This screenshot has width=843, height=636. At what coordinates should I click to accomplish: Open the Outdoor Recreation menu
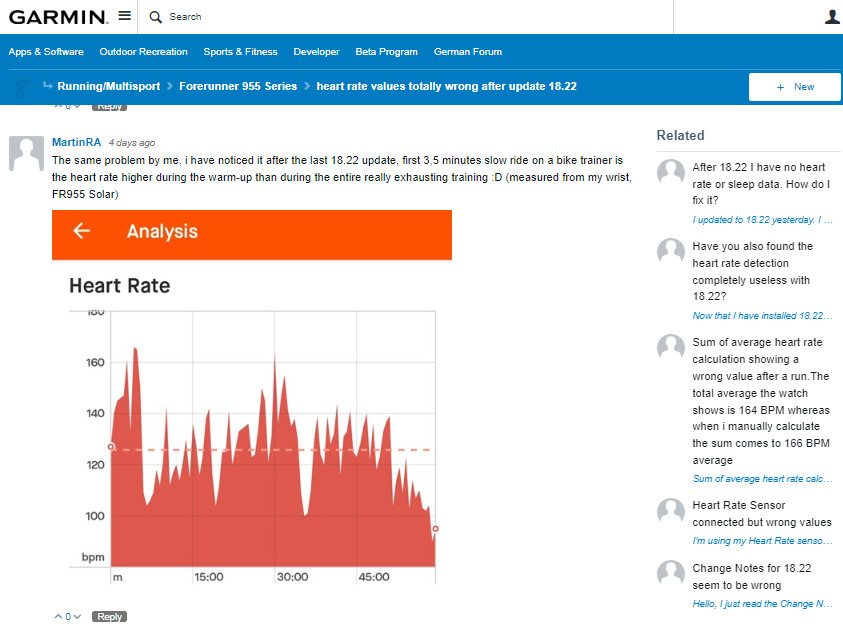(x=144, y=52)
